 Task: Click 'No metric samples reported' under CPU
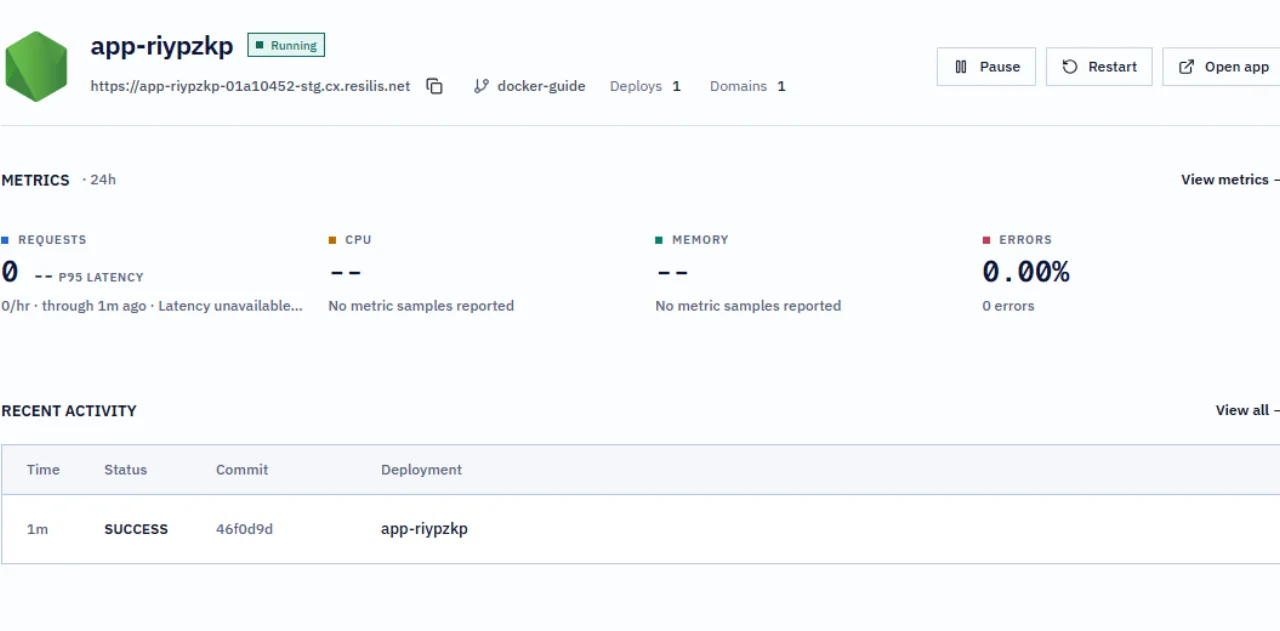pyautogui.click(x=421, y=306)
